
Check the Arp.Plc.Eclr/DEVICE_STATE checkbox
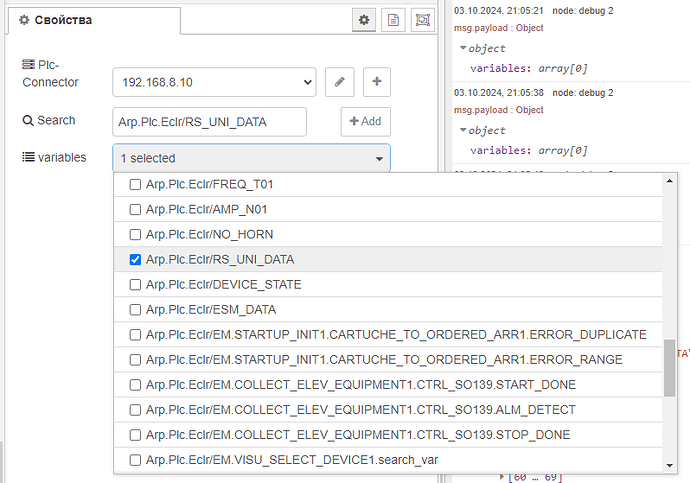coord(135,285)
